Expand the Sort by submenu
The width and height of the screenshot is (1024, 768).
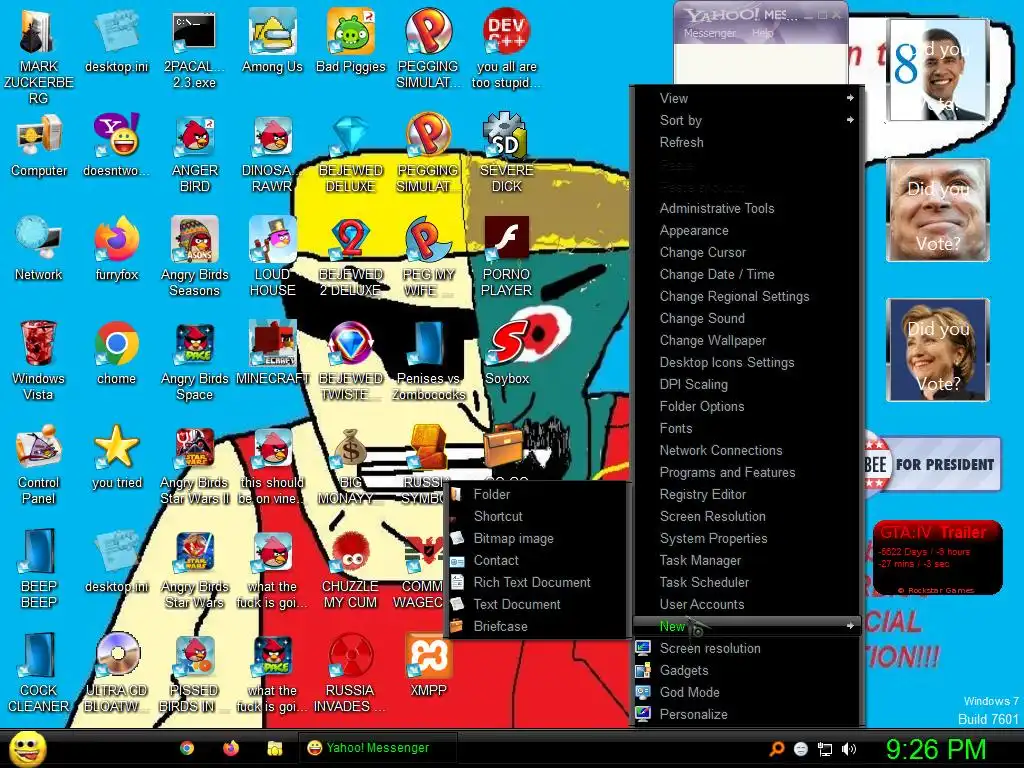pyautogui.click(x=747, y=120)
